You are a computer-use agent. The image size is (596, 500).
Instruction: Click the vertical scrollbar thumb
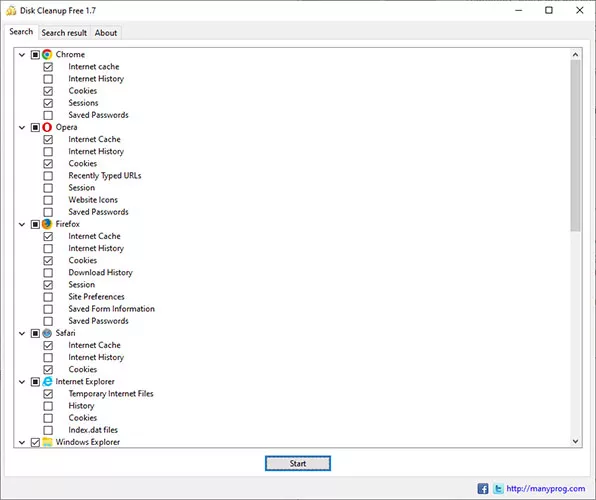pyautogui.click(x=575, y=146)
